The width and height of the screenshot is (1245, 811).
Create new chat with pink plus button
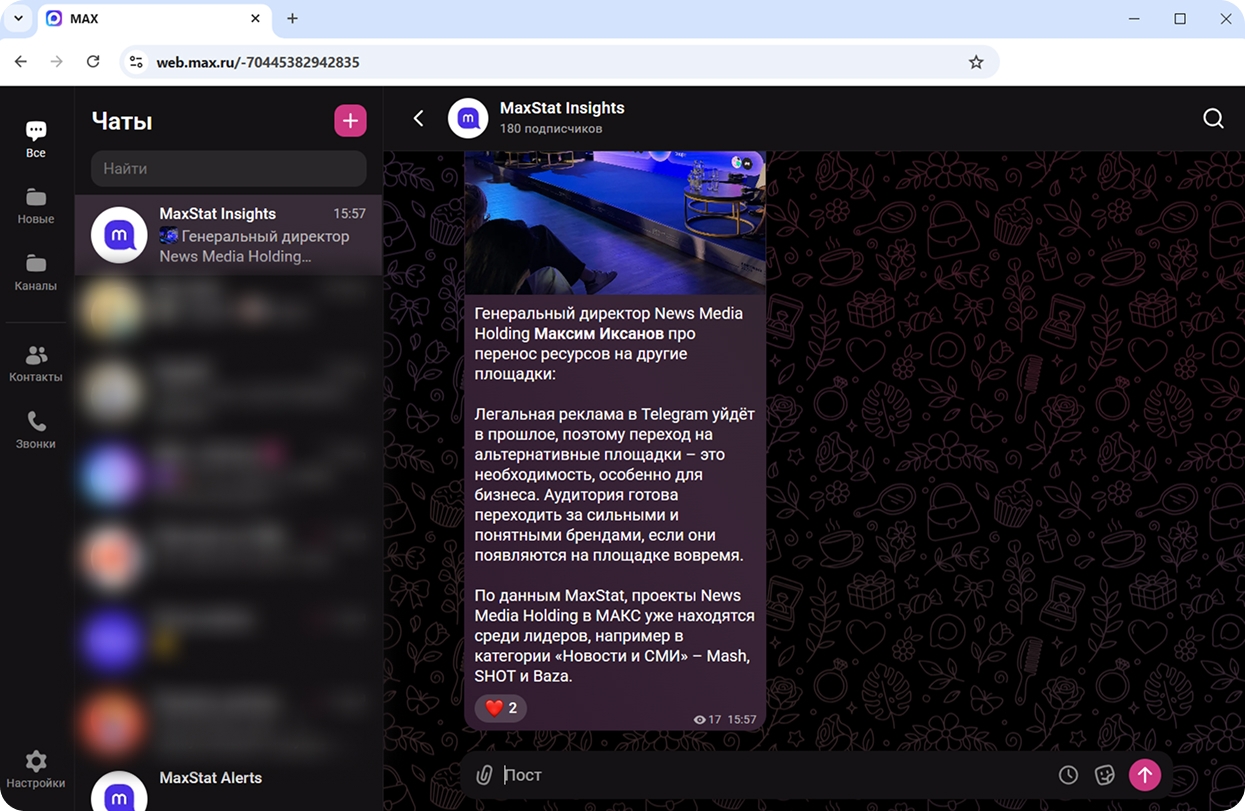(x=350, y=121)
